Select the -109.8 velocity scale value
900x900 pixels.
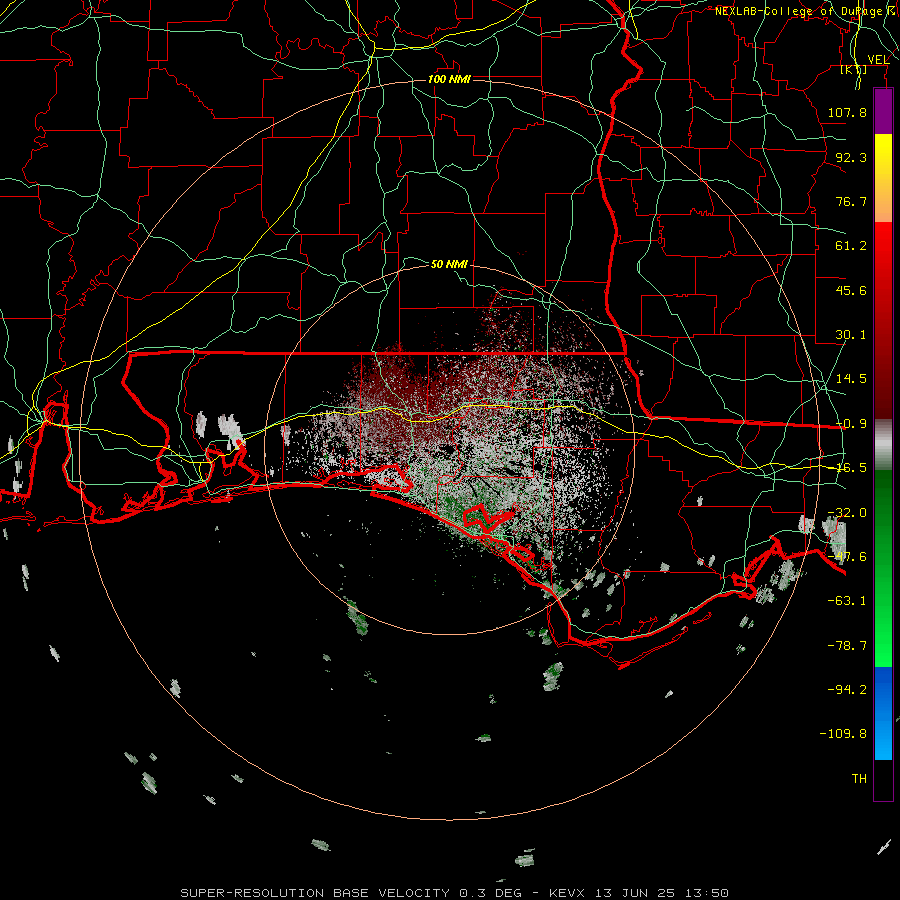coord(843,734)
